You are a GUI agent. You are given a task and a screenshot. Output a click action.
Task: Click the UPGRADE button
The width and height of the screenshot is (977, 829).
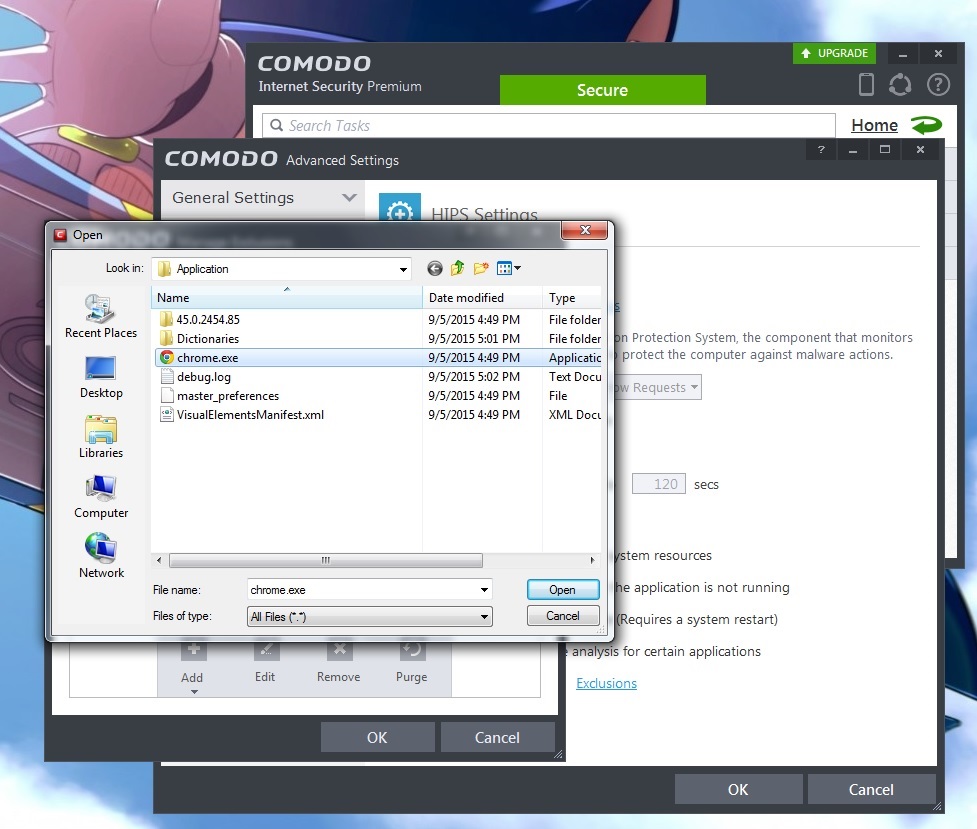click(x=834, y=53)
